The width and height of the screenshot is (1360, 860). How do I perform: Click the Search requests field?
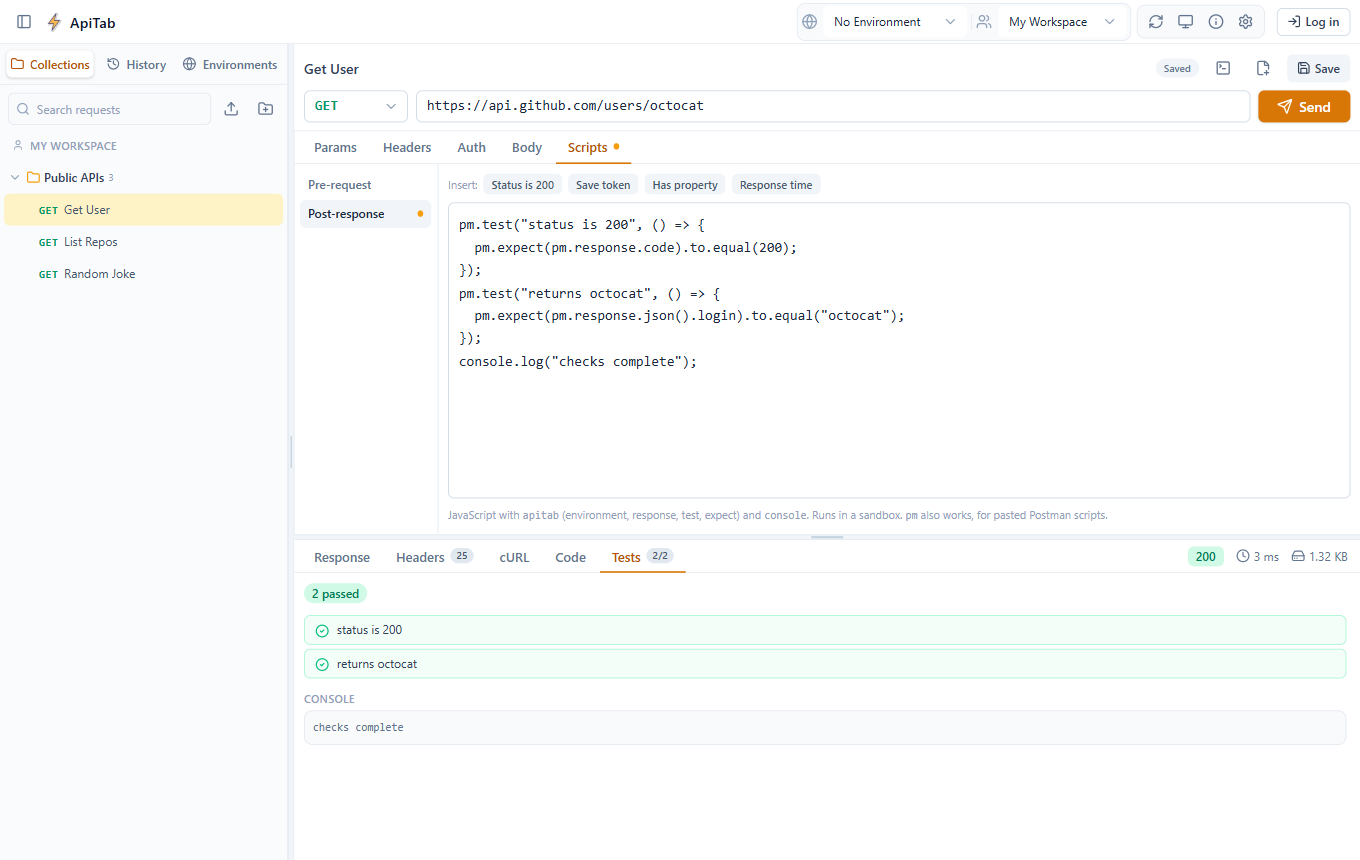(x=110, y=109)
